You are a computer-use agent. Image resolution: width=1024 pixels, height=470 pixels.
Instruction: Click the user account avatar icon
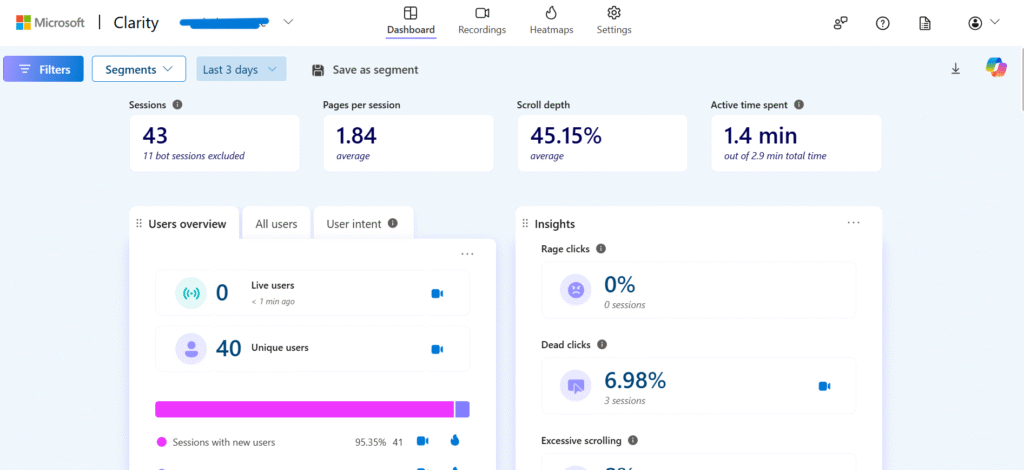[x=975, y=24]
